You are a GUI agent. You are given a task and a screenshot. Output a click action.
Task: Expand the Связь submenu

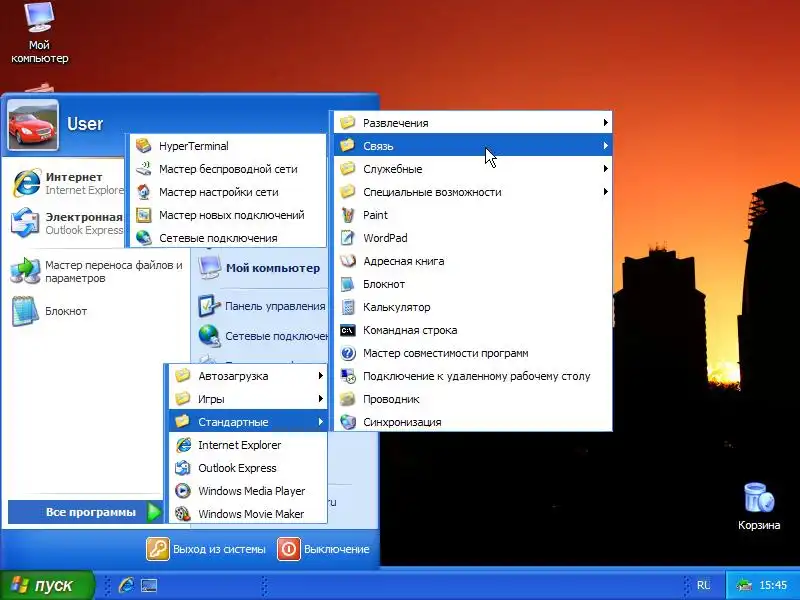click(x=473, y=145)
